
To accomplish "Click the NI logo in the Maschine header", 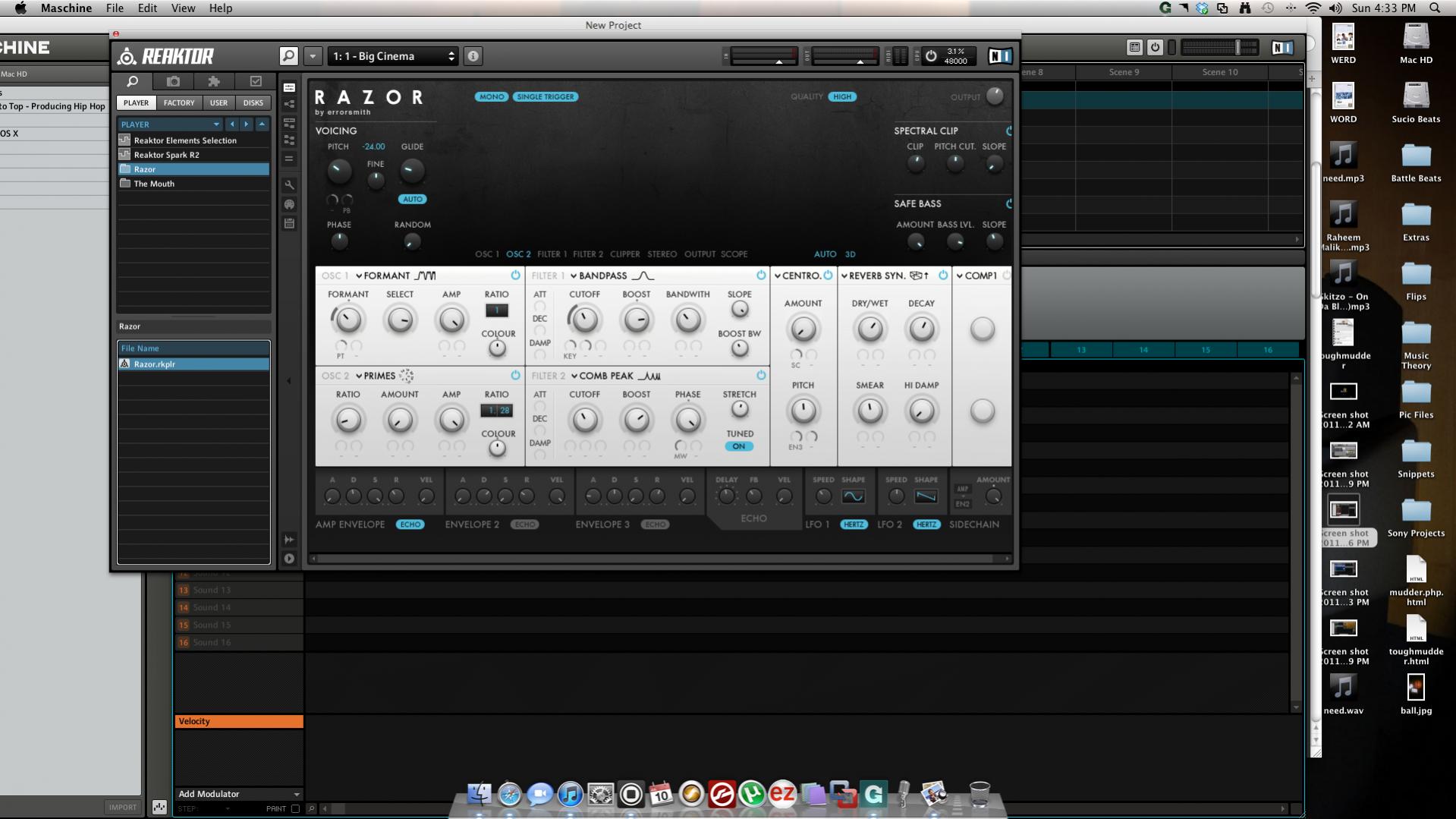I will pos(1282,47).
